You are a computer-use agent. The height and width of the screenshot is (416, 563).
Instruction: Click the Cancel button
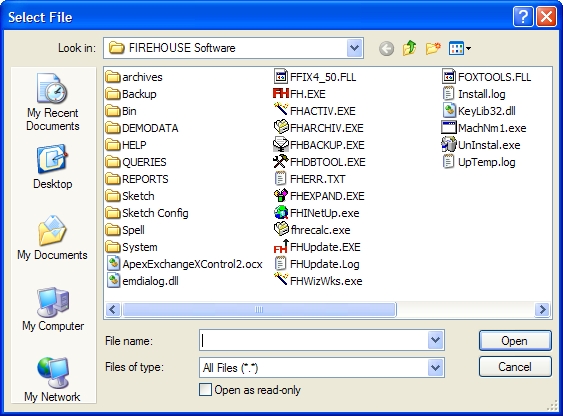tap(515, 366)
